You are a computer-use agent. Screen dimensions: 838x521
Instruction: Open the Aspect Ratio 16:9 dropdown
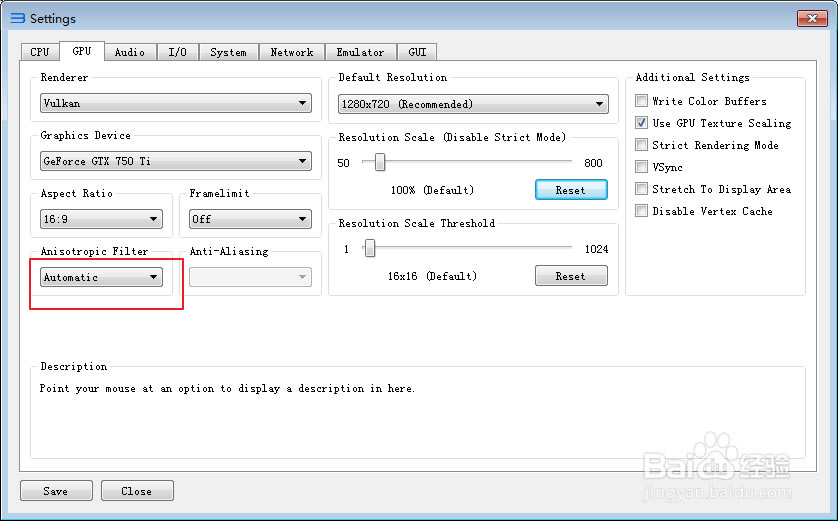pos(101,219)
